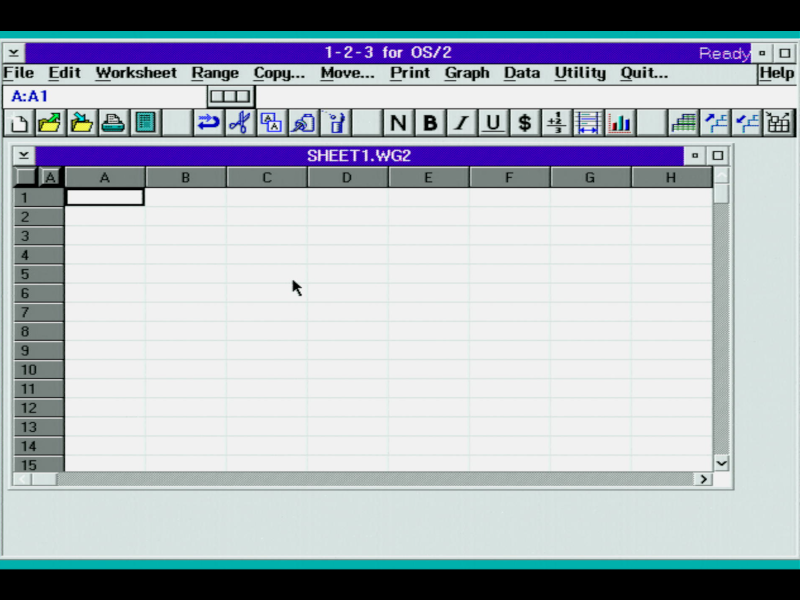
Task: Delete with the trash can icon
Action: pos(335,122)
